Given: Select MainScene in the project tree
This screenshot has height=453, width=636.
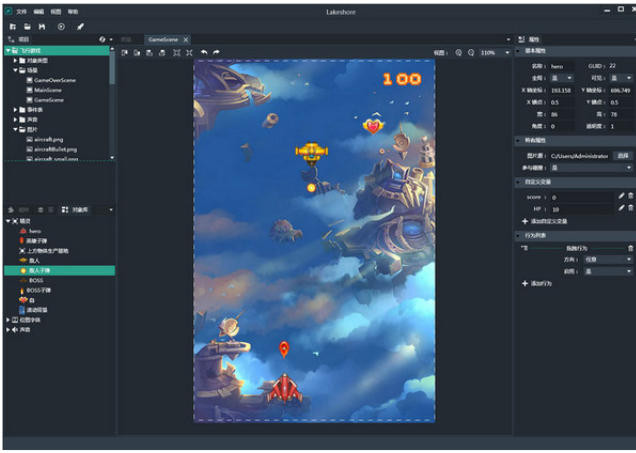Looking at the screenshot, I should 48,90.
